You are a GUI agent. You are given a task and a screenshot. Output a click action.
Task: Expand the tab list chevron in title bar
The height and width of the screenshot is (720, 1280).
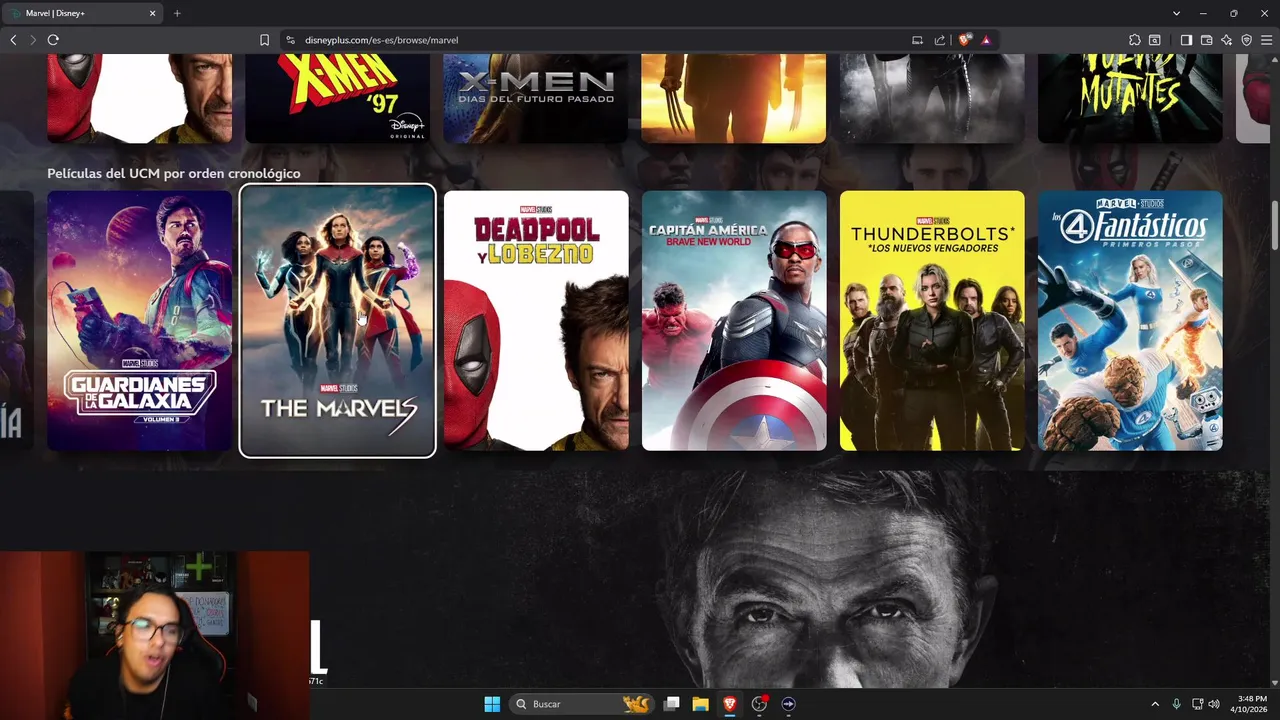point(1175,13)
